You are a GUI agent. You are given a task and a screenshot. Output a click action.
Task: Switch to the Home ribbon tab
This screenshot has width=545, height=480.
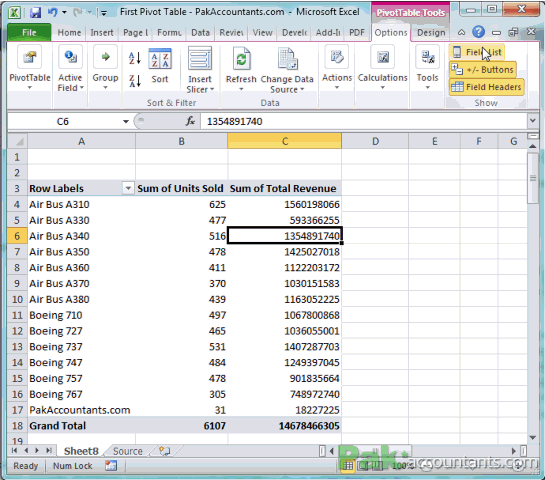pyautogui.click(x=69, y=32)
